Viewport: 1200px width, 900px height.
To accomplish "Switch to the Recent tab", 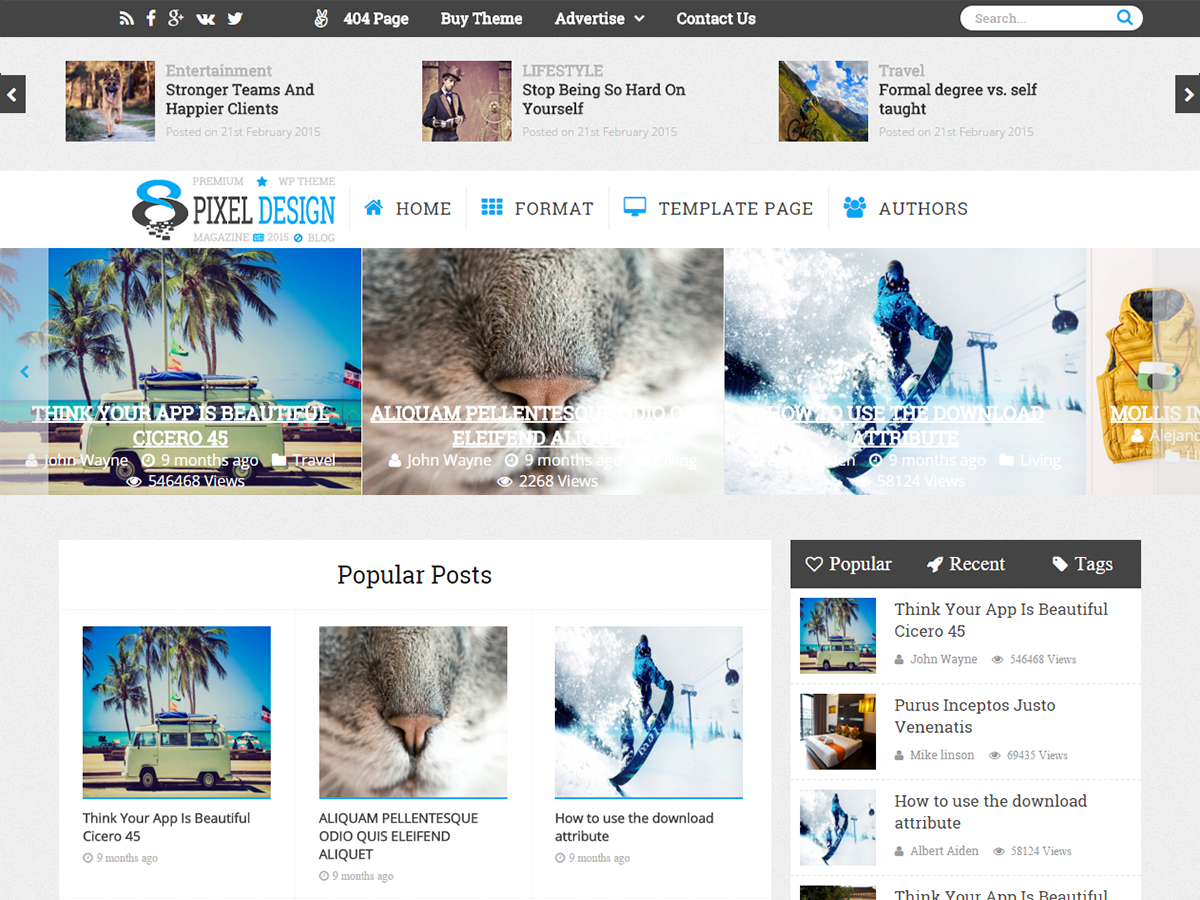I will 965,564.
